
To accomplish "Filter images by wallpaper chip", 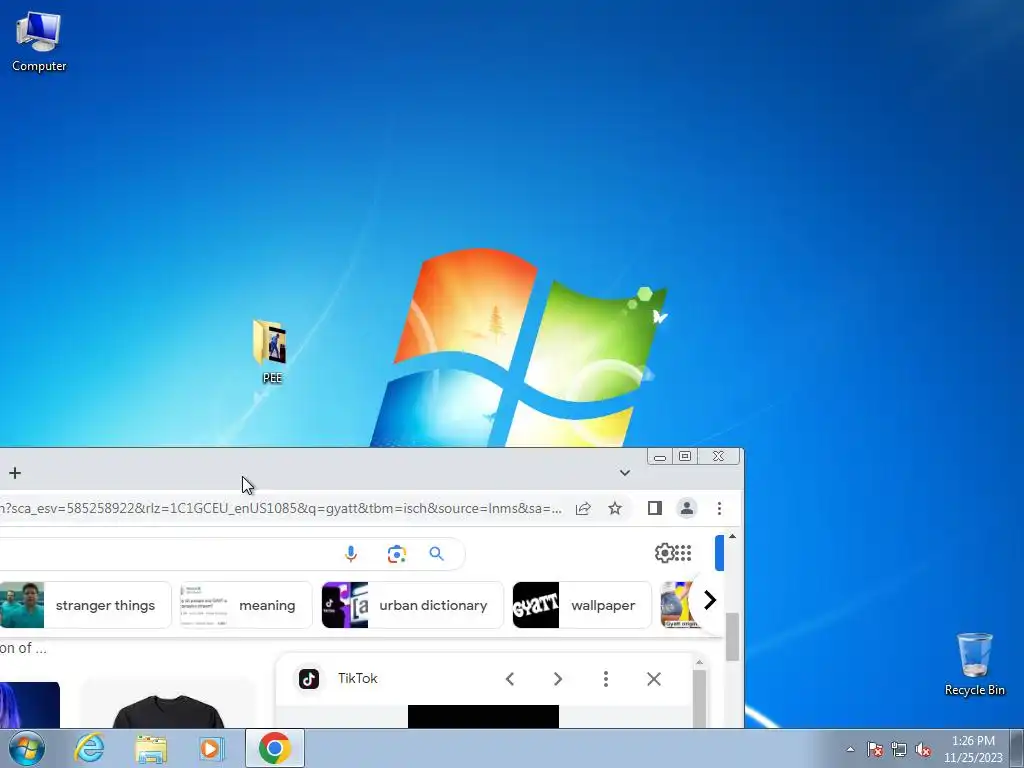I will (x=582, y=605).
